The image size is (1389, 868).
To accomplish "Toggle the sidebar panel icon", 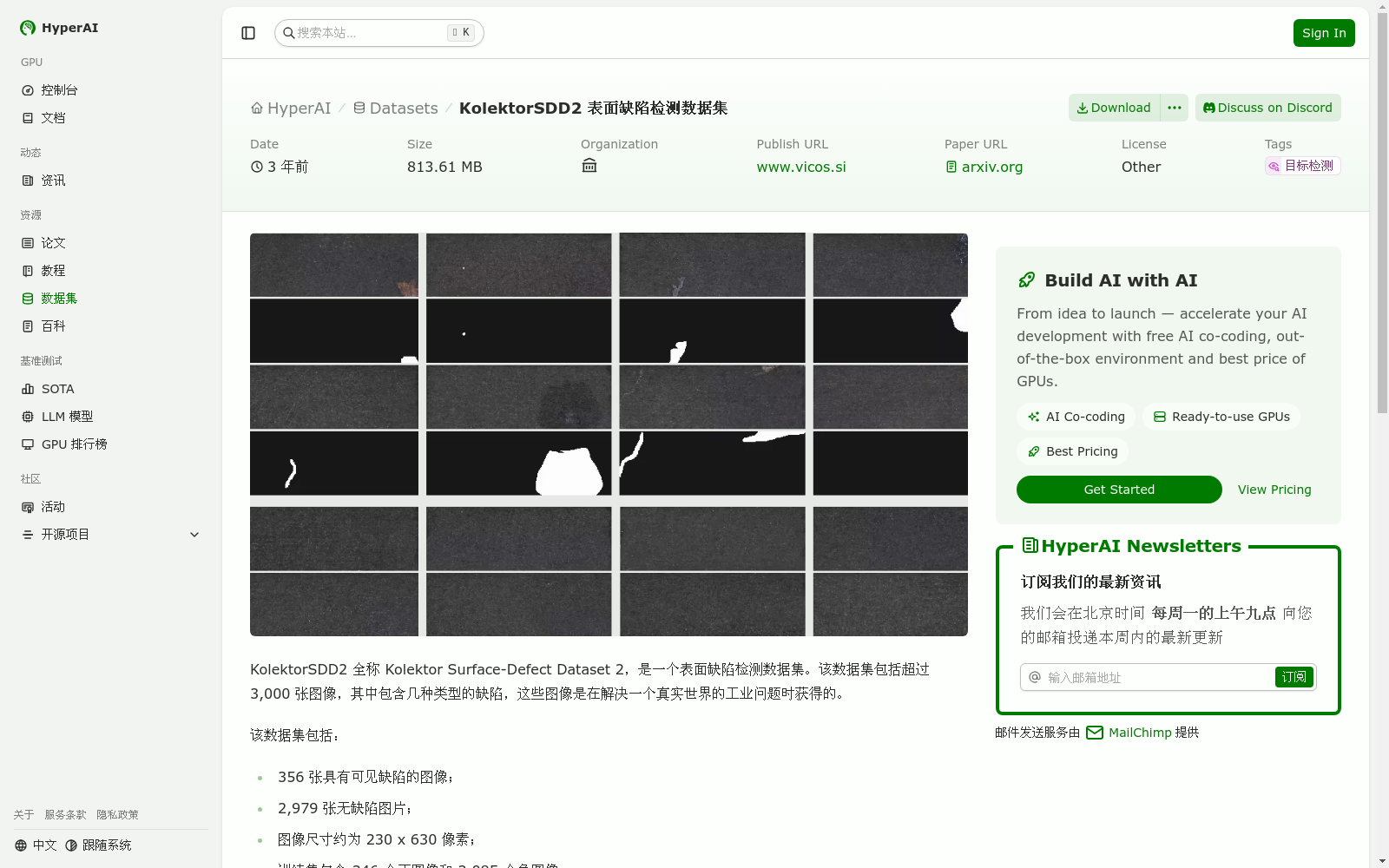I will click(248, 33).
